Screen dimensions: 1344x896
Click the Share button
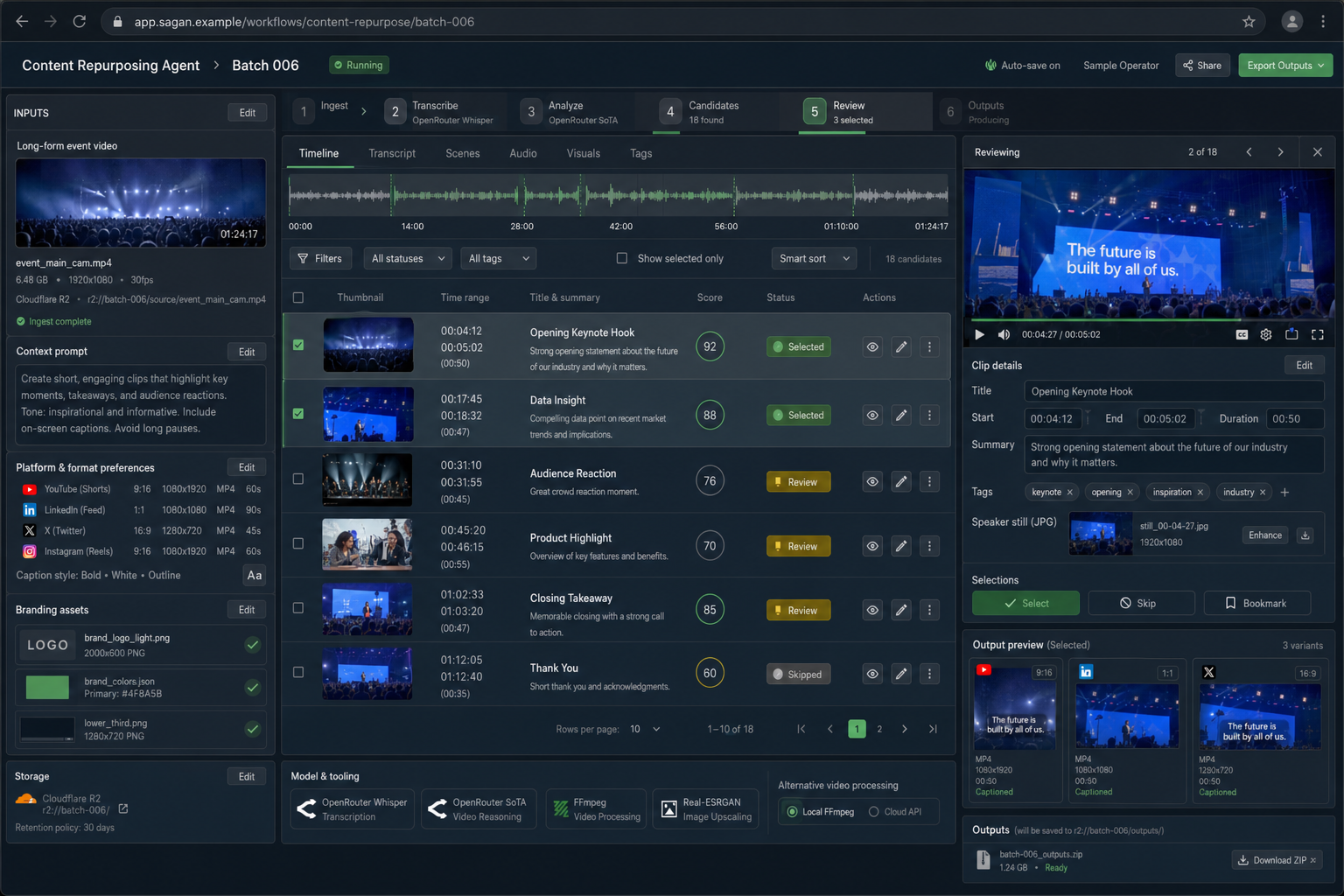point(1202,66)
